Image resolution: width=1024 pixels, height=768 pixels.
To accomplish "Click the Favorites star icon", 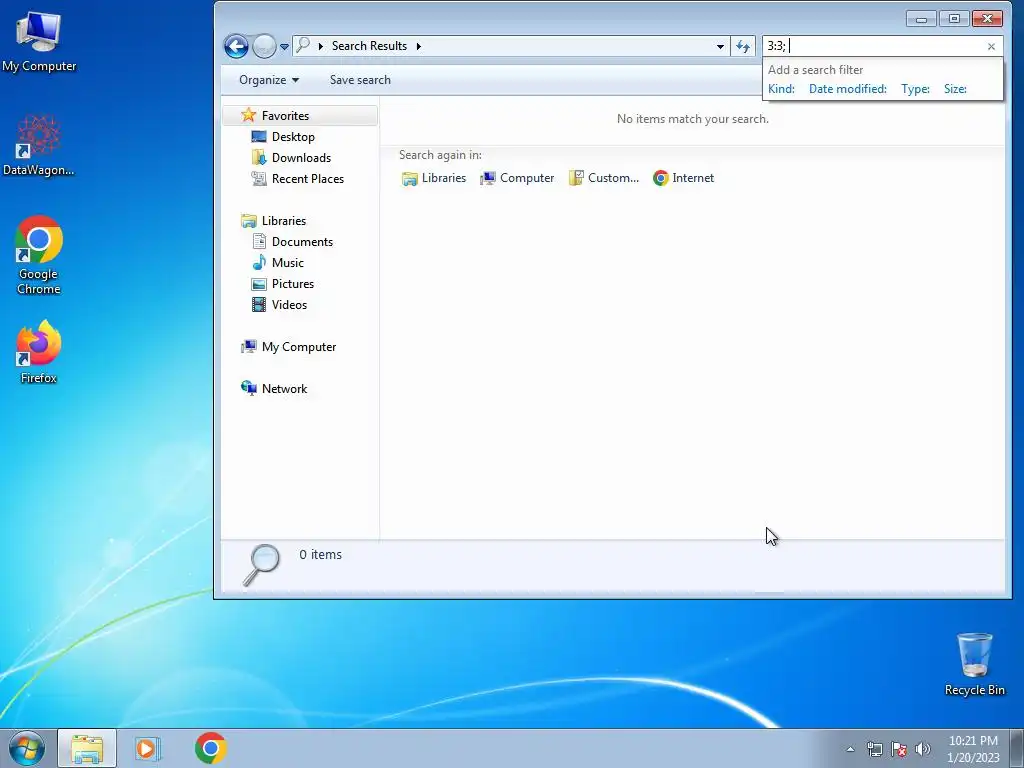I will [248, 116].
